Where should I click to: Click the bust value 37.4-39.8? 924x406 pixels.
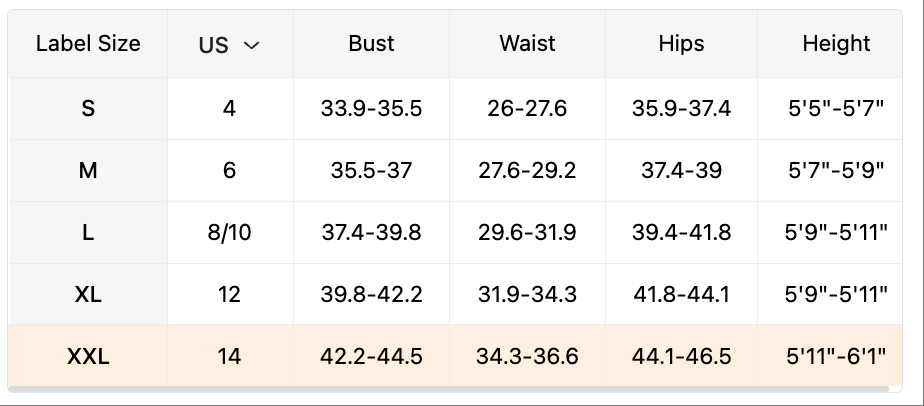(371, 232)
